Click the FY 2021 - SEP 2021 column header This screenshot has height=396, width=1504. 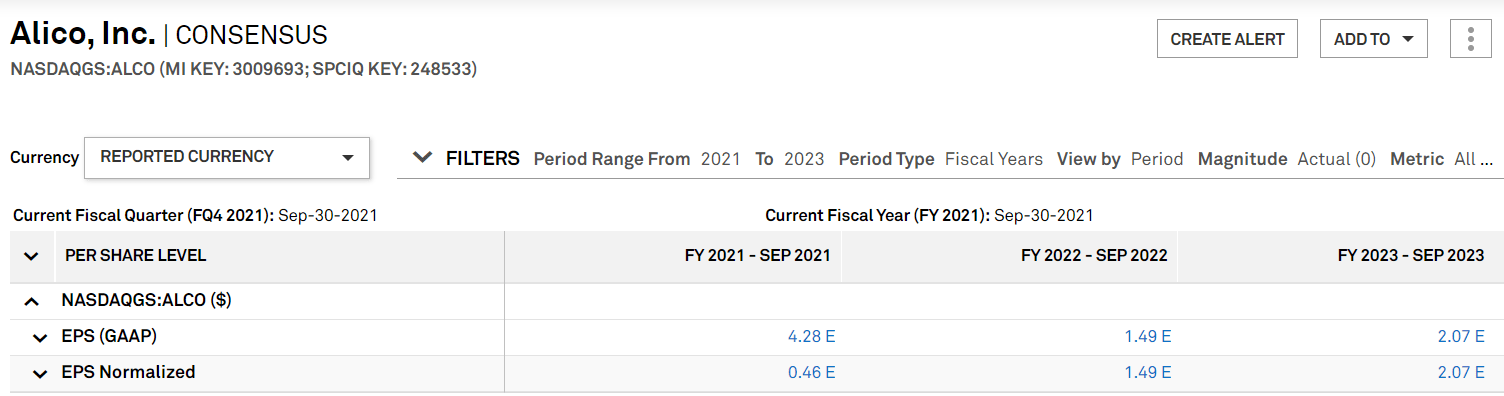click(757, 256)
